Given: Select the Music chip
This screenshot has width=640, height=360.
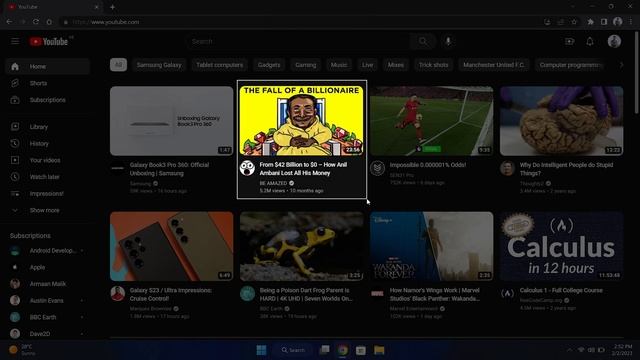Looking at the screenshot, I should click(x=339, y=65).
